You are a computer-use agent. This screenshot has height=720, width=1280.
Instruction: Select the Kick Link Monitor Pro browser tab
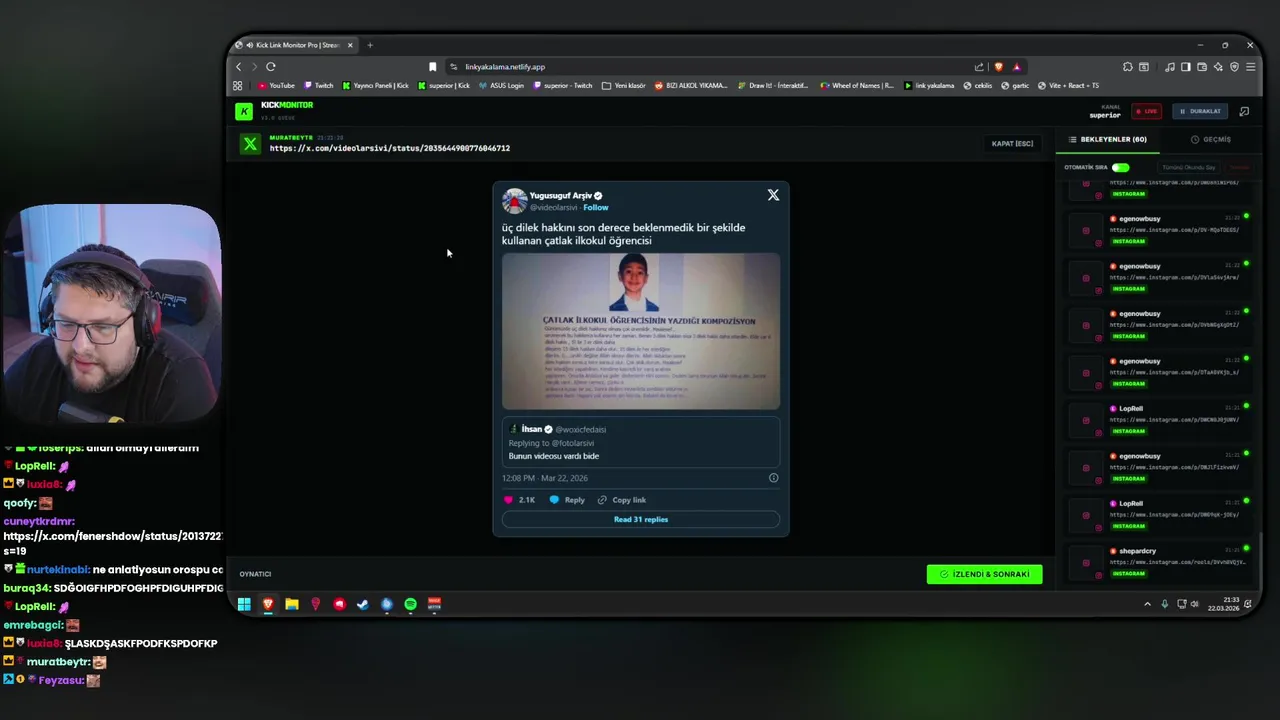(x=296, y=45)
